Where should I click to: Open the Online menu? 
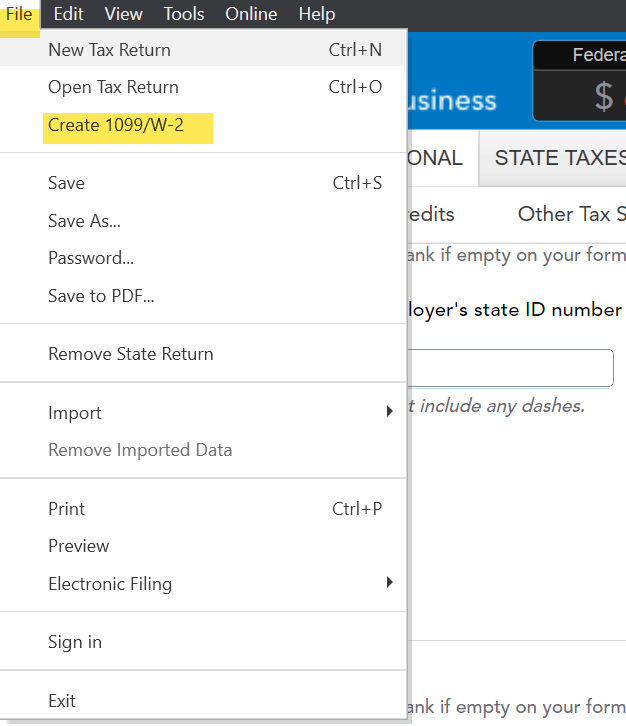251,14
